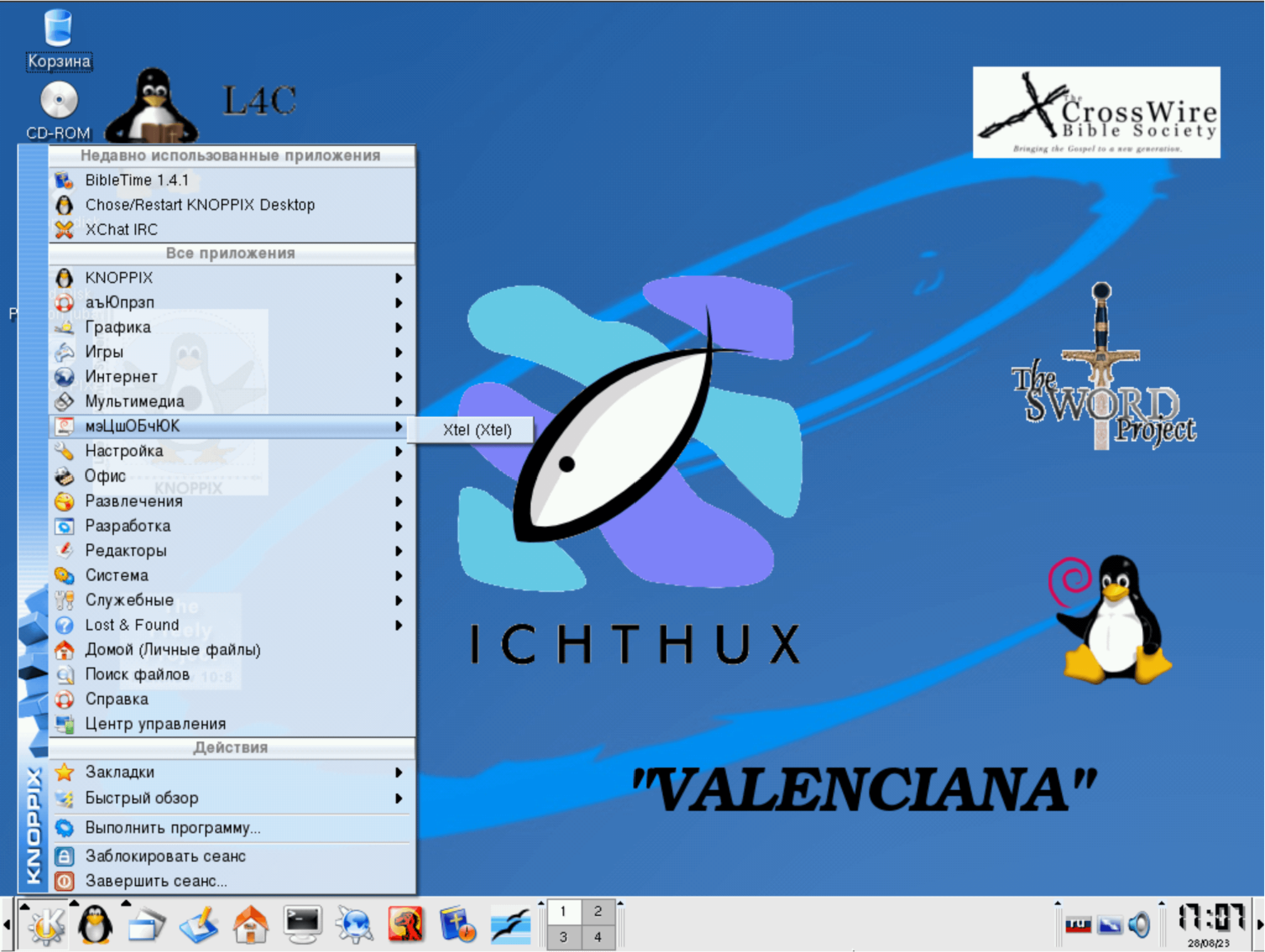Click the L4C penguin desktop icon

point(152,106)
